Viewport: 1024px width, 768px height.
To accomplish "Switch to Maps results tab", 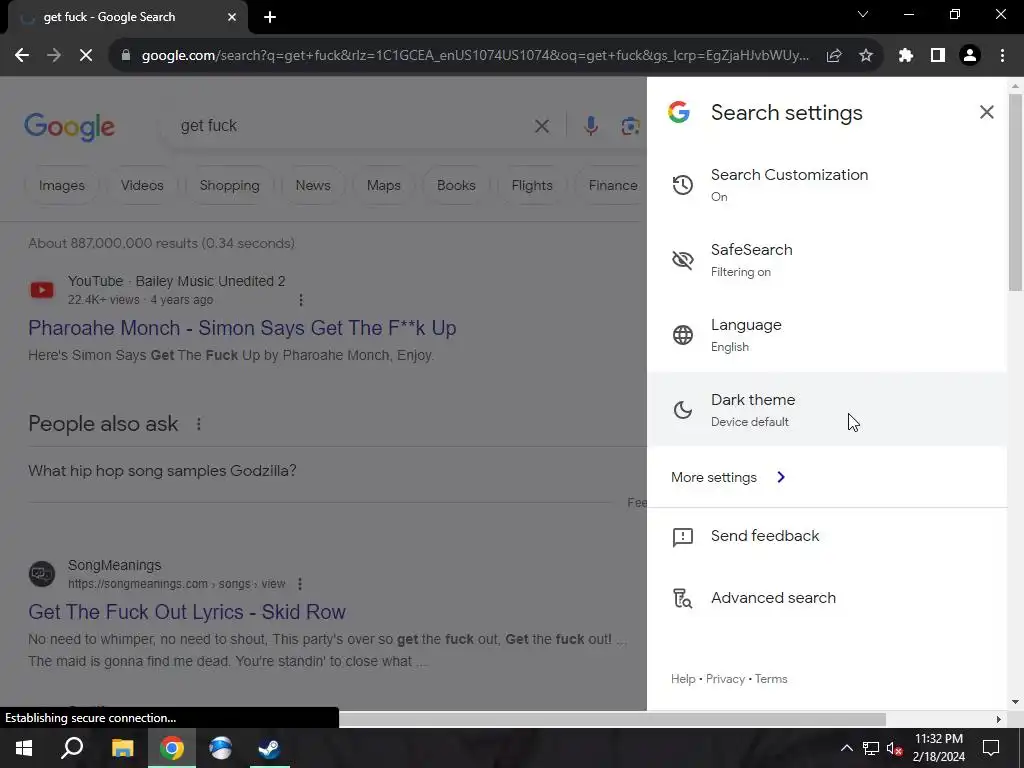I will 383,185.
